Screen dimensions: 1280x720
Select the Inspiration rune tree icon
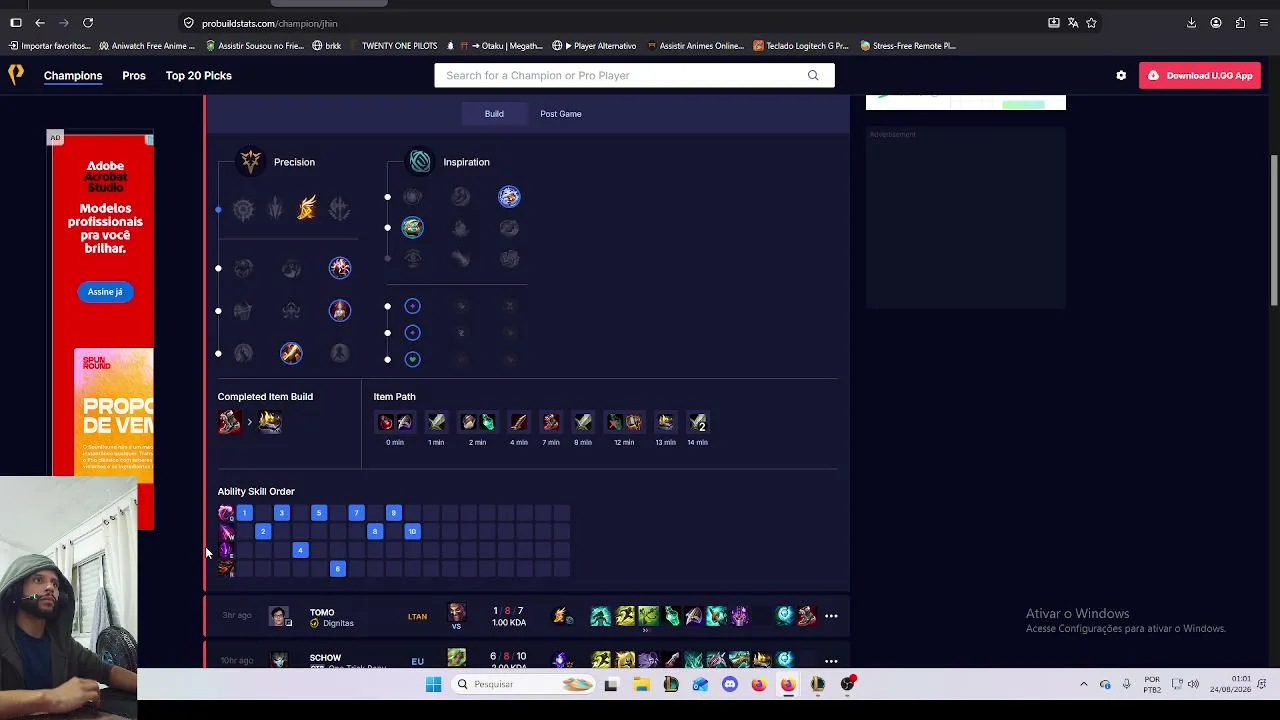[x=420, y=161]
